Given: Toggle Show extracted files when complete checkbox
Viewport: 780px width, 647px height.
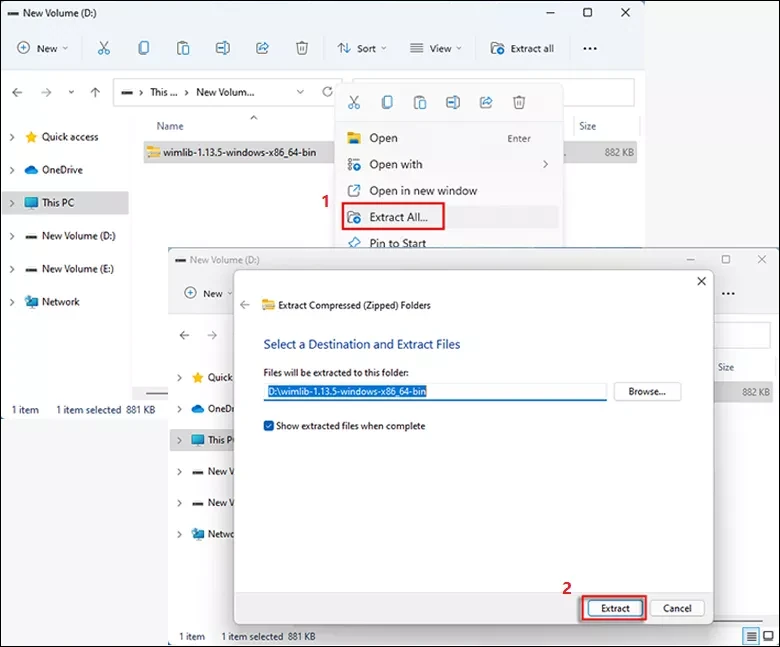Looking at the screenshot, I should coord(269,426).
